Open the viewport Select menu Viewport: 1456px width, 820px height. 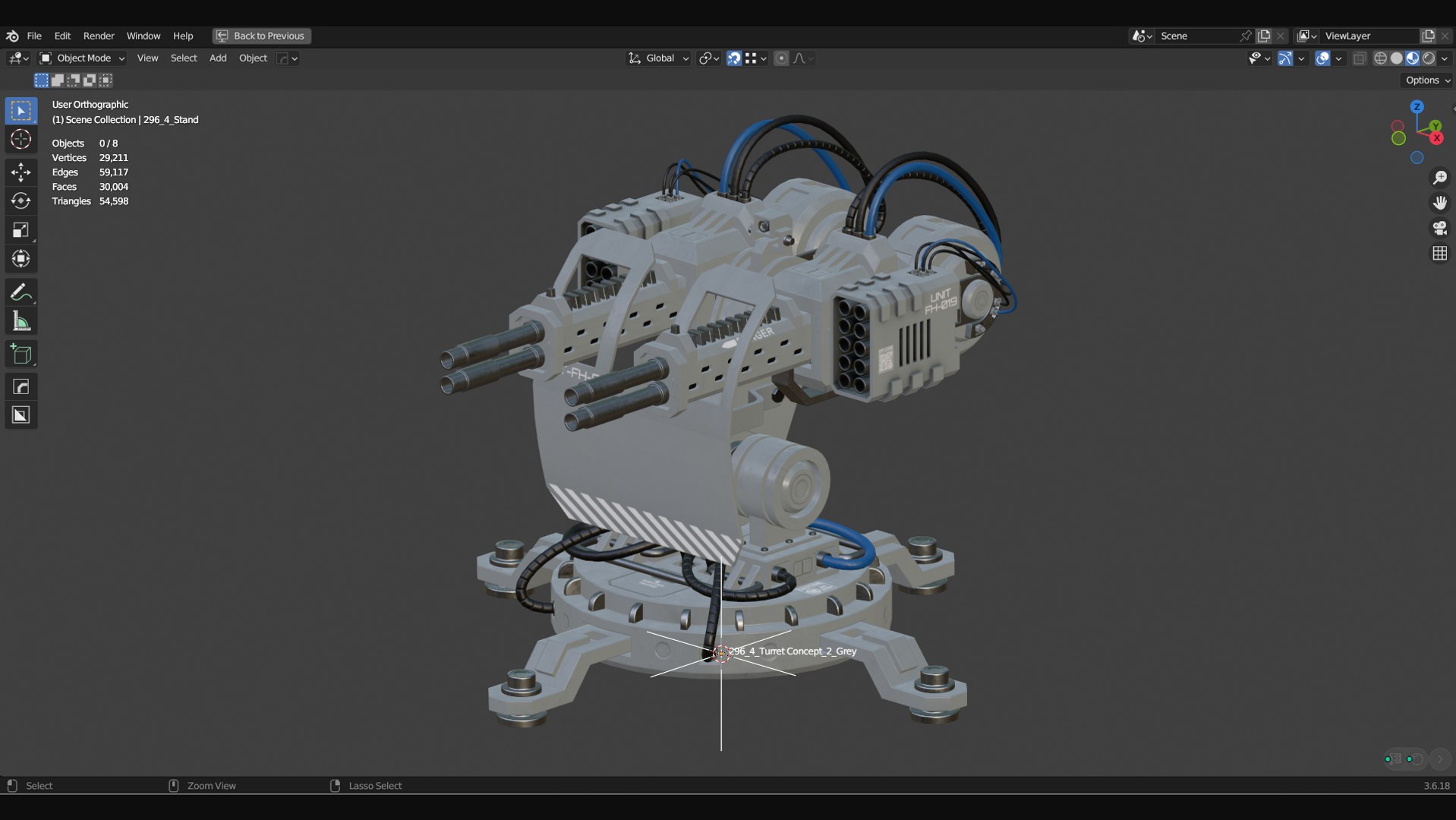(184, 58)
